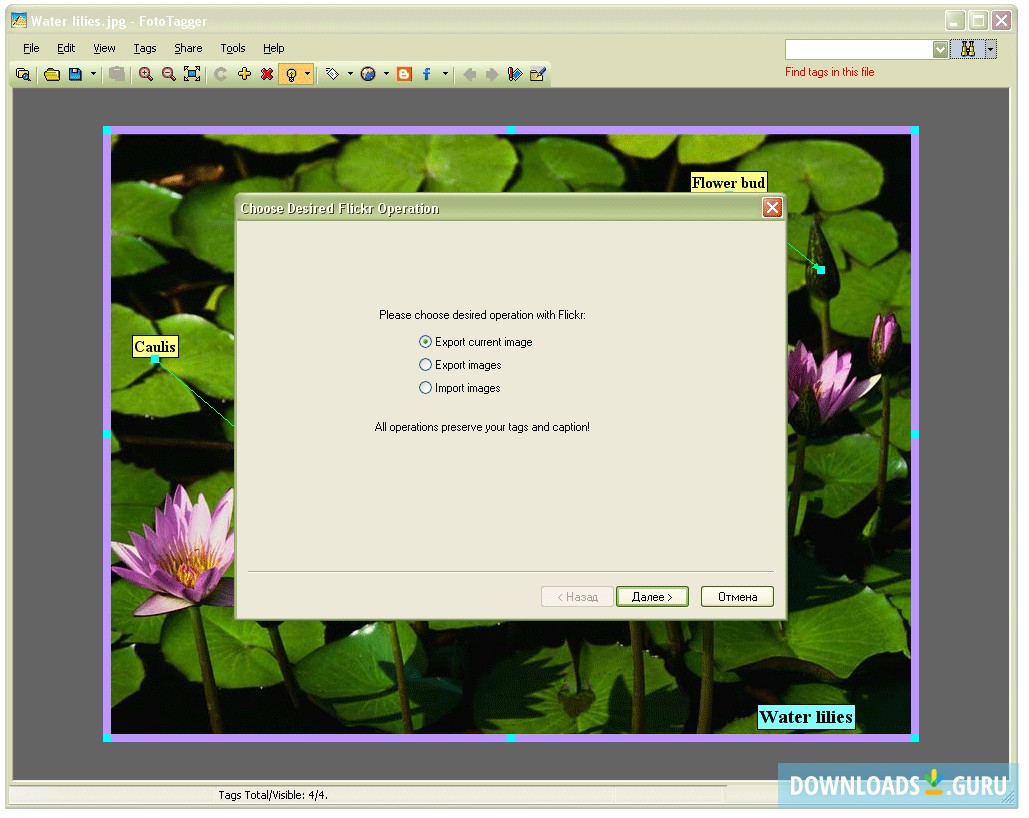Open the Tags menu
The image size is (1029, 818).
(x=144, y=47)
